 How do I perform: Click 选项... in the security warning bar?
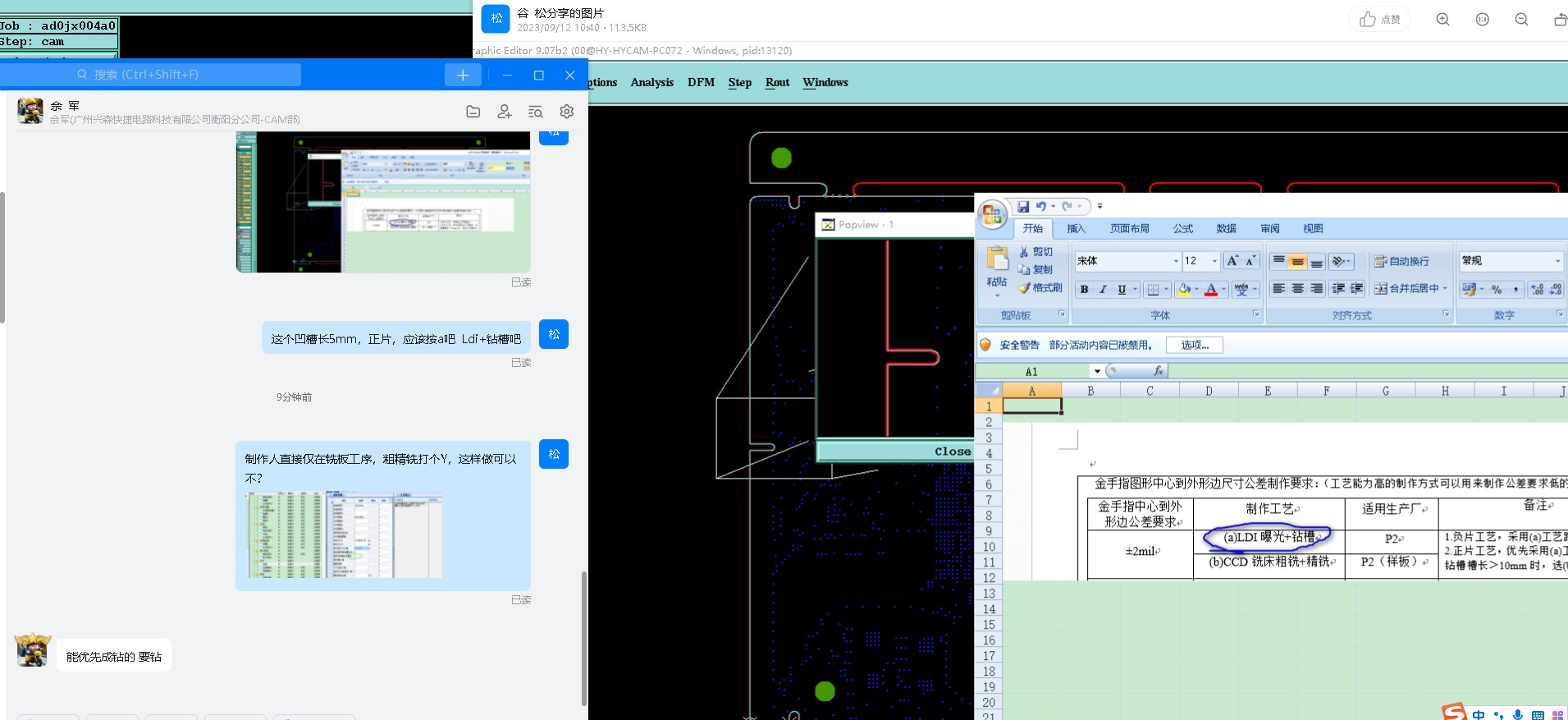[1195, 345]
